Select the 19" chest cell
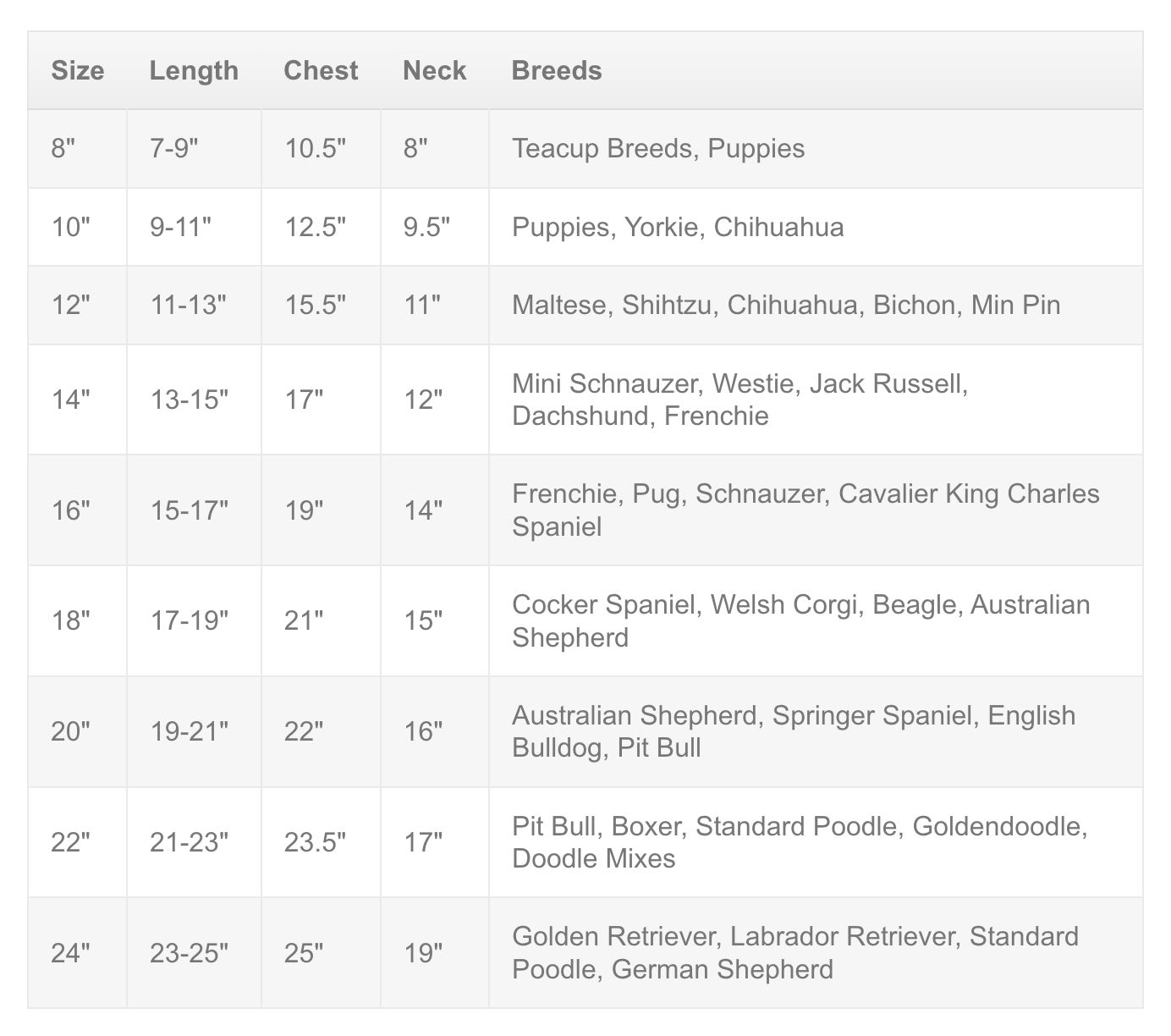Viewport: 1171px width, 1036px height. 321,510
